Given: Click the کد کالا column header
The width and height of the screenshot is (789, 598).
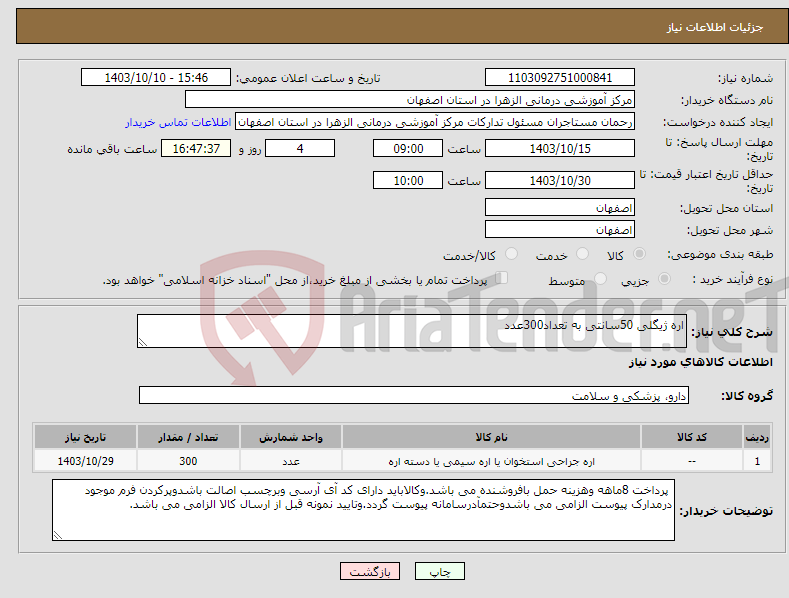Looking at the screenshot, I should point(692,437).
